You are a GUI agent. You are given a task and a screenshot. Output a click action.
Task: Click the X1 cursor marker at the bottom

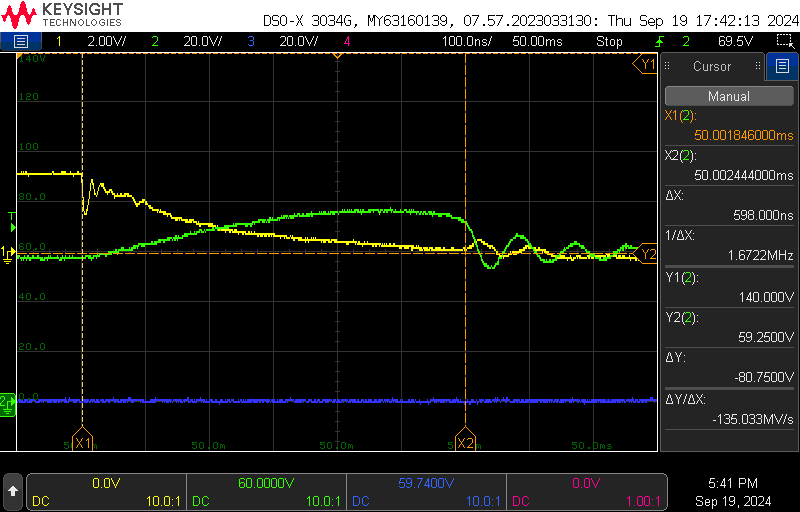pos(82,440)
